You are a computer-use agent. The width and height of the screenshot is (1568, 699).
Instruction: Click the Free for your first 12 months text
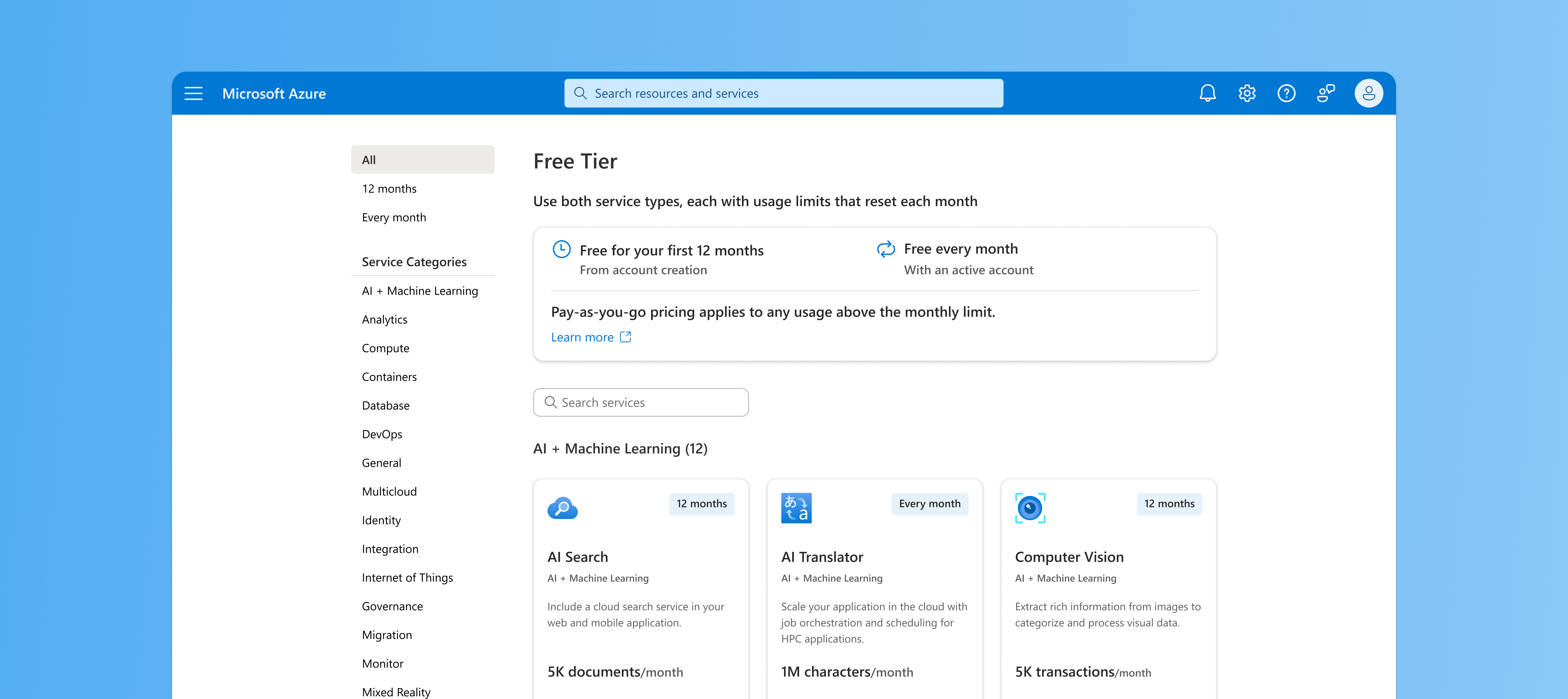(x=671, y=250)
